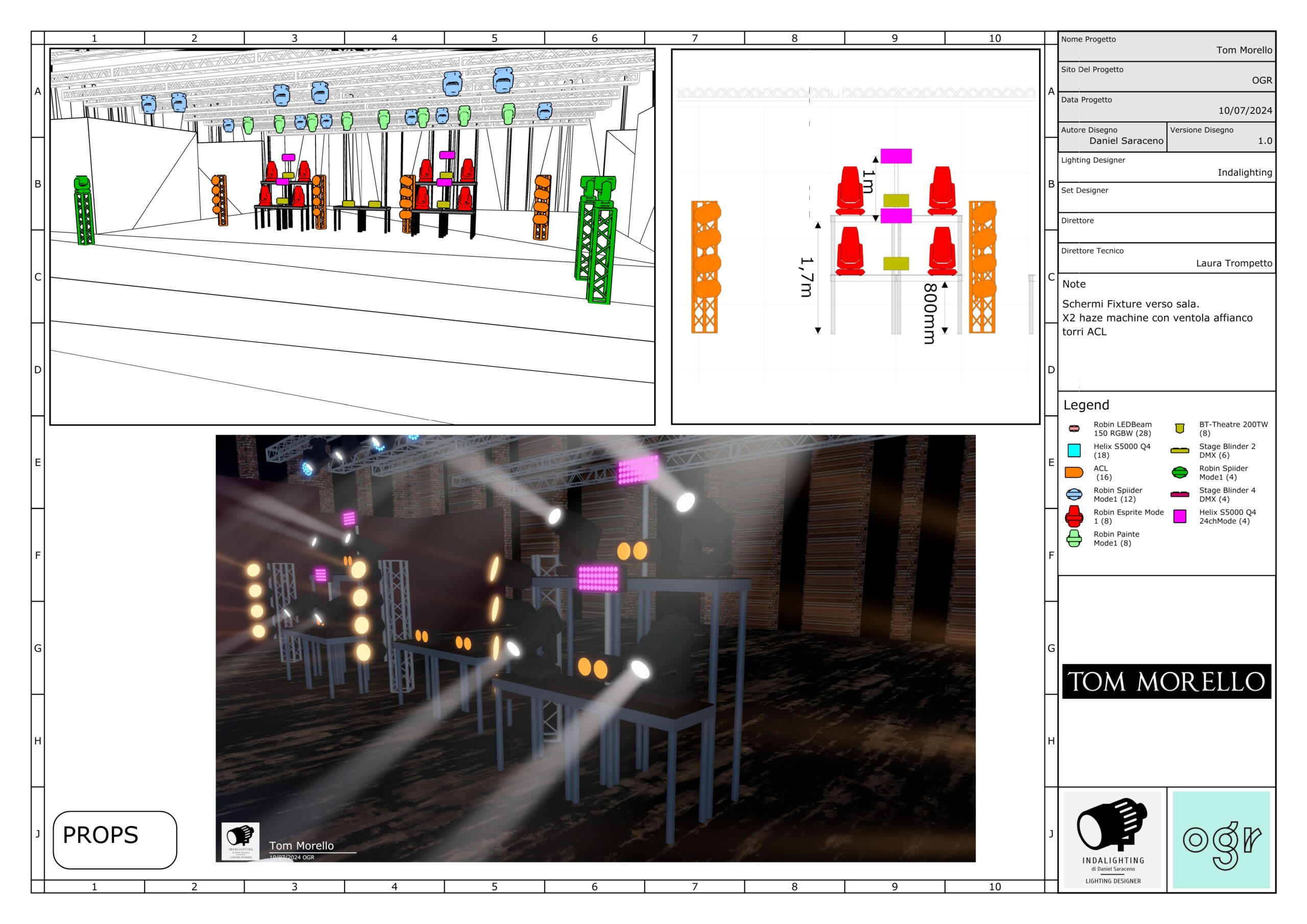Select the light green Robin Painte legend symbol

coord(1074,538)
